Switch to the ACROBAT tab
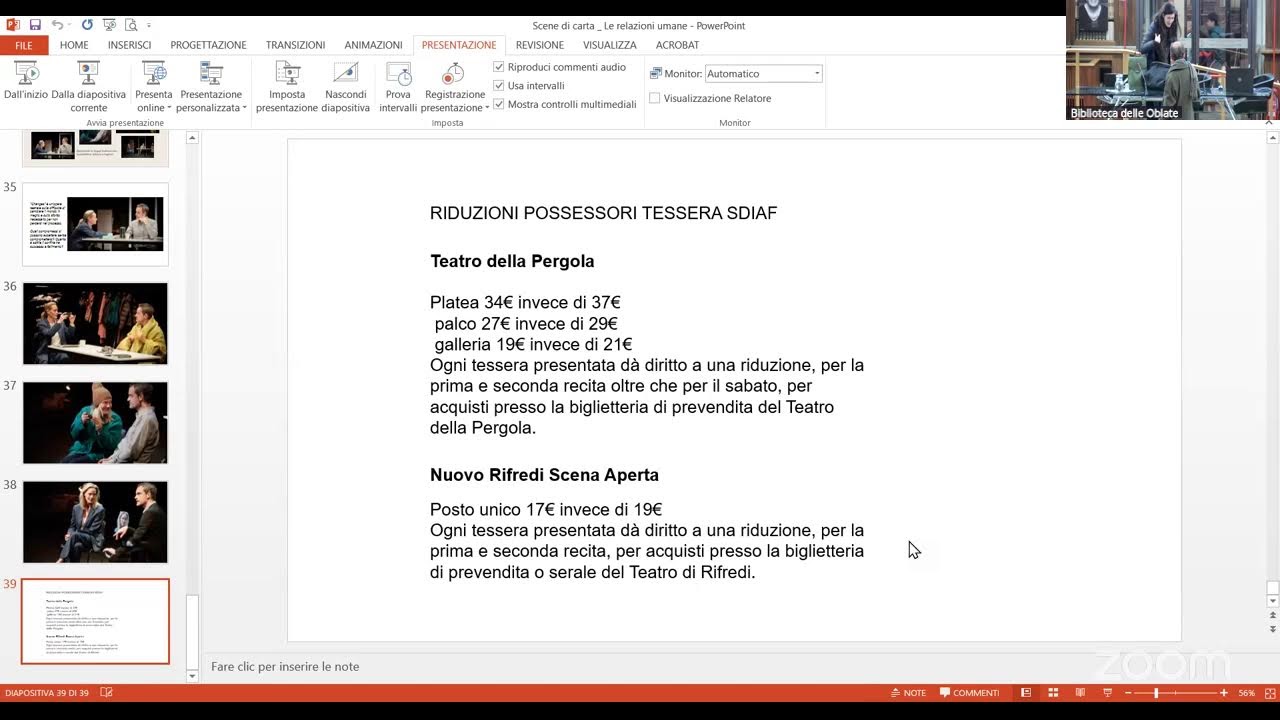The height and width of the screenshot is (720, 1280). point(677,45)
